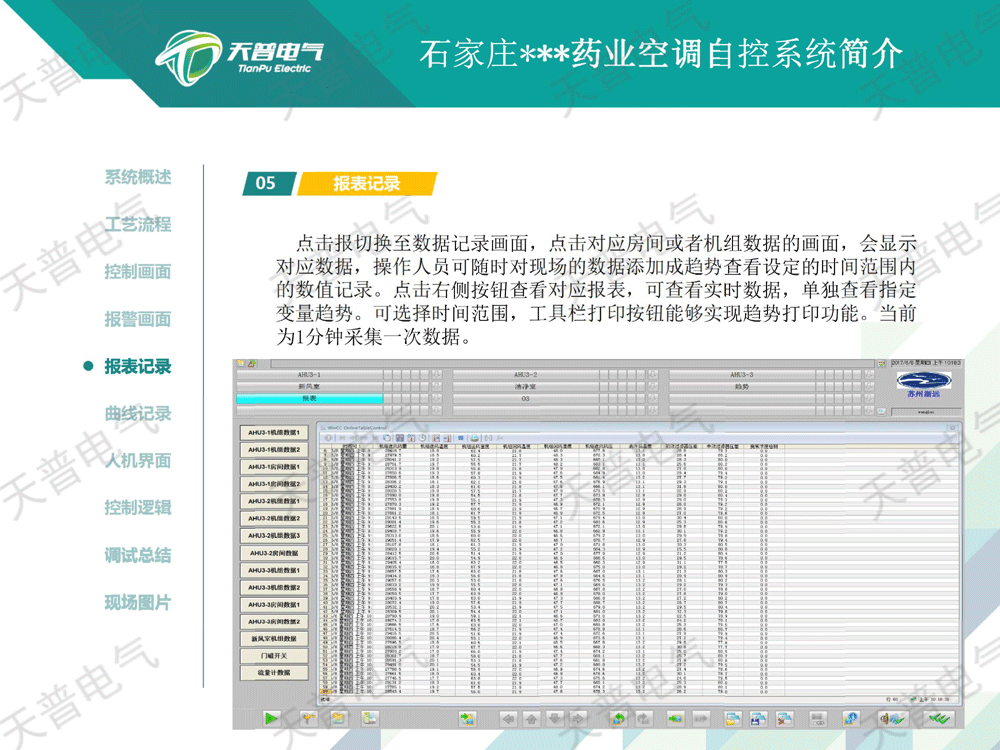Click the key icon in the bottom toolbar

(309, 719)
